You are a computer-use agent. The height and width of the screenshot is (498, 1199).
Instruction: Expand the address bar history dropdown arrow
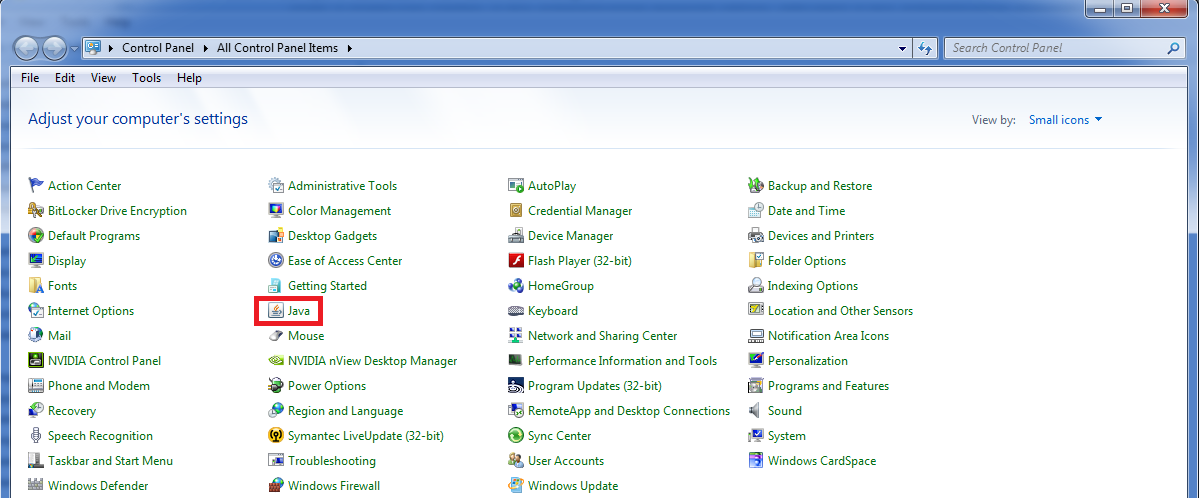[x=903, y=47]
